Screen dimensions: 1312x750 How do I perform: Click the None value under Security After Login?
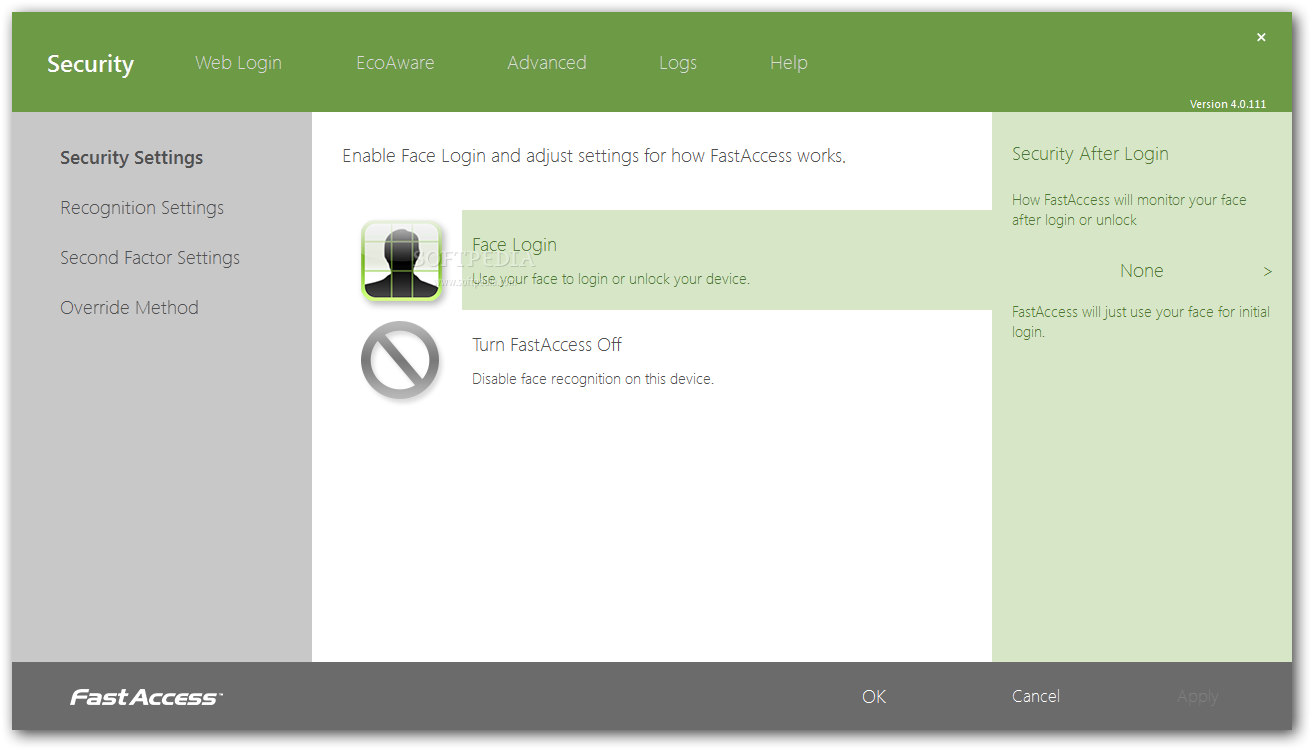click(x=1141, y=271)
